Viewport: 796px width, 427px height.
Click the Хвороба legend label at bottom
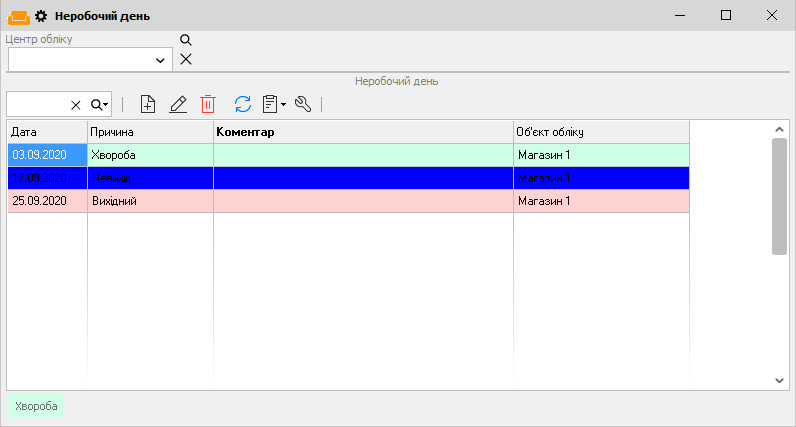36,407
